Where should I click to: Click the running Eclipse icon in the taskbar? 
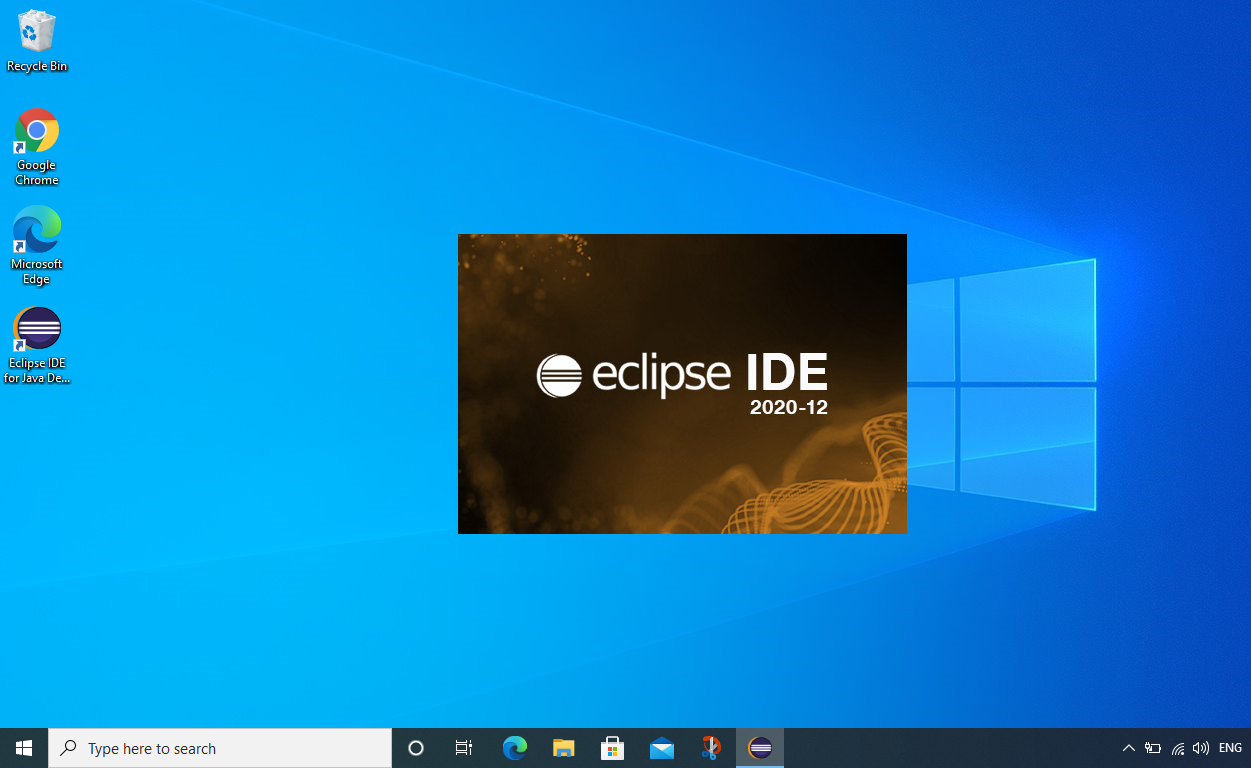tap(759, 747)
